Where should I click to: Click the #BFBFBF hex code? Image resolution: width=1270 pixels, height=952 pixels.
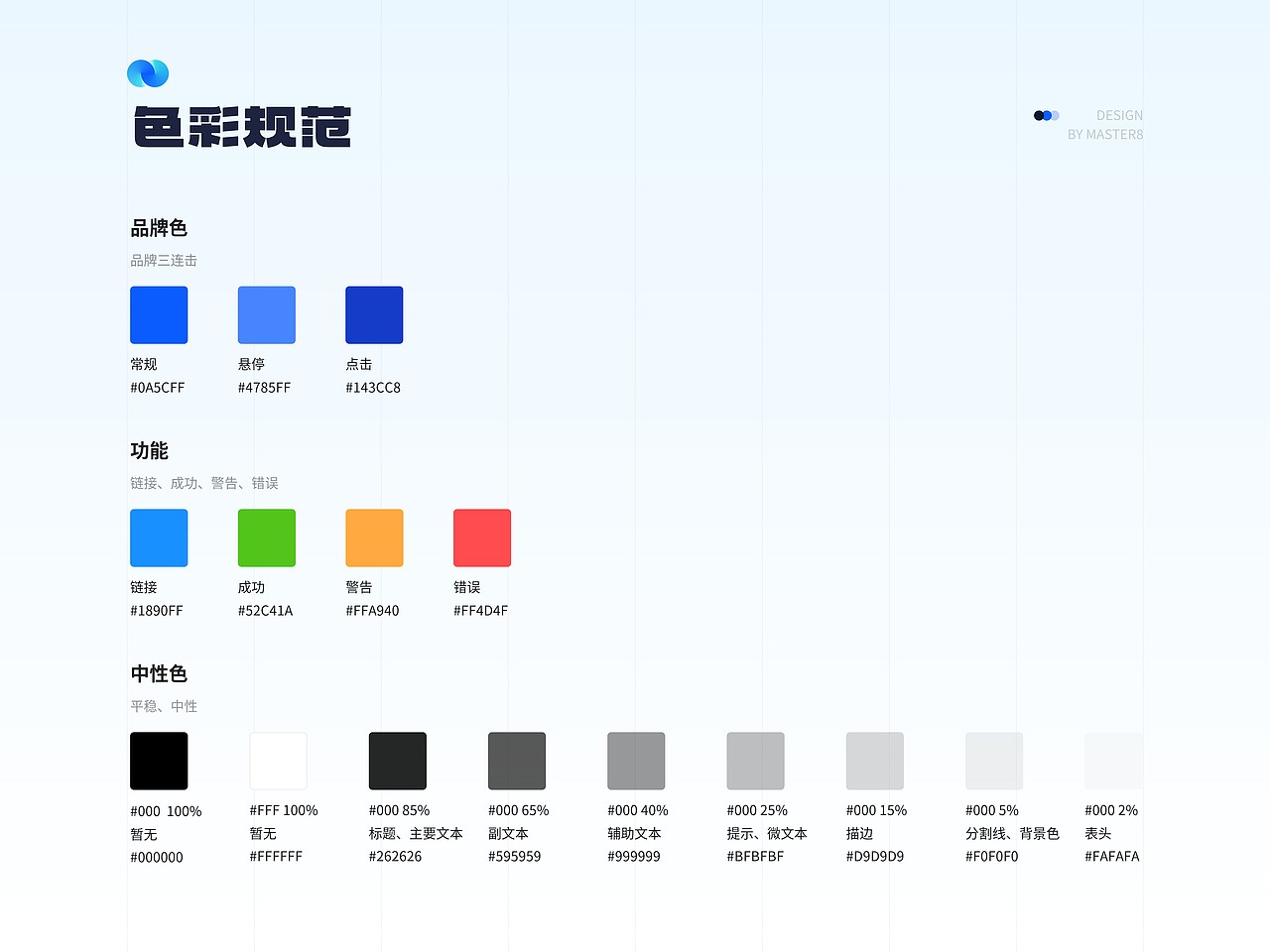click(x=756, y=857)
